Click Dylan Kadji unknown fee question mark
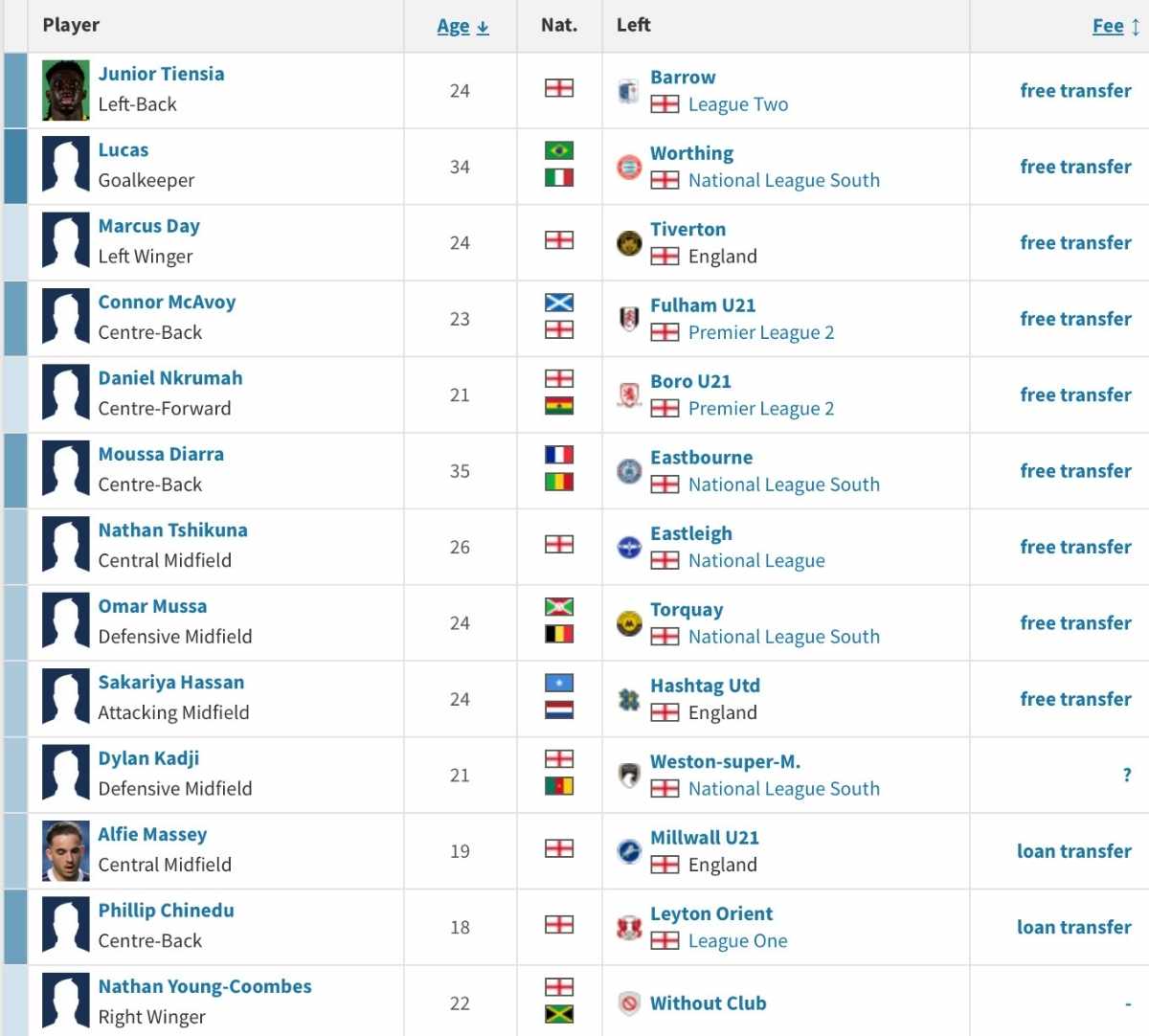The height and width of the screenshot is (1036, 1149). tap(1127, 776)
